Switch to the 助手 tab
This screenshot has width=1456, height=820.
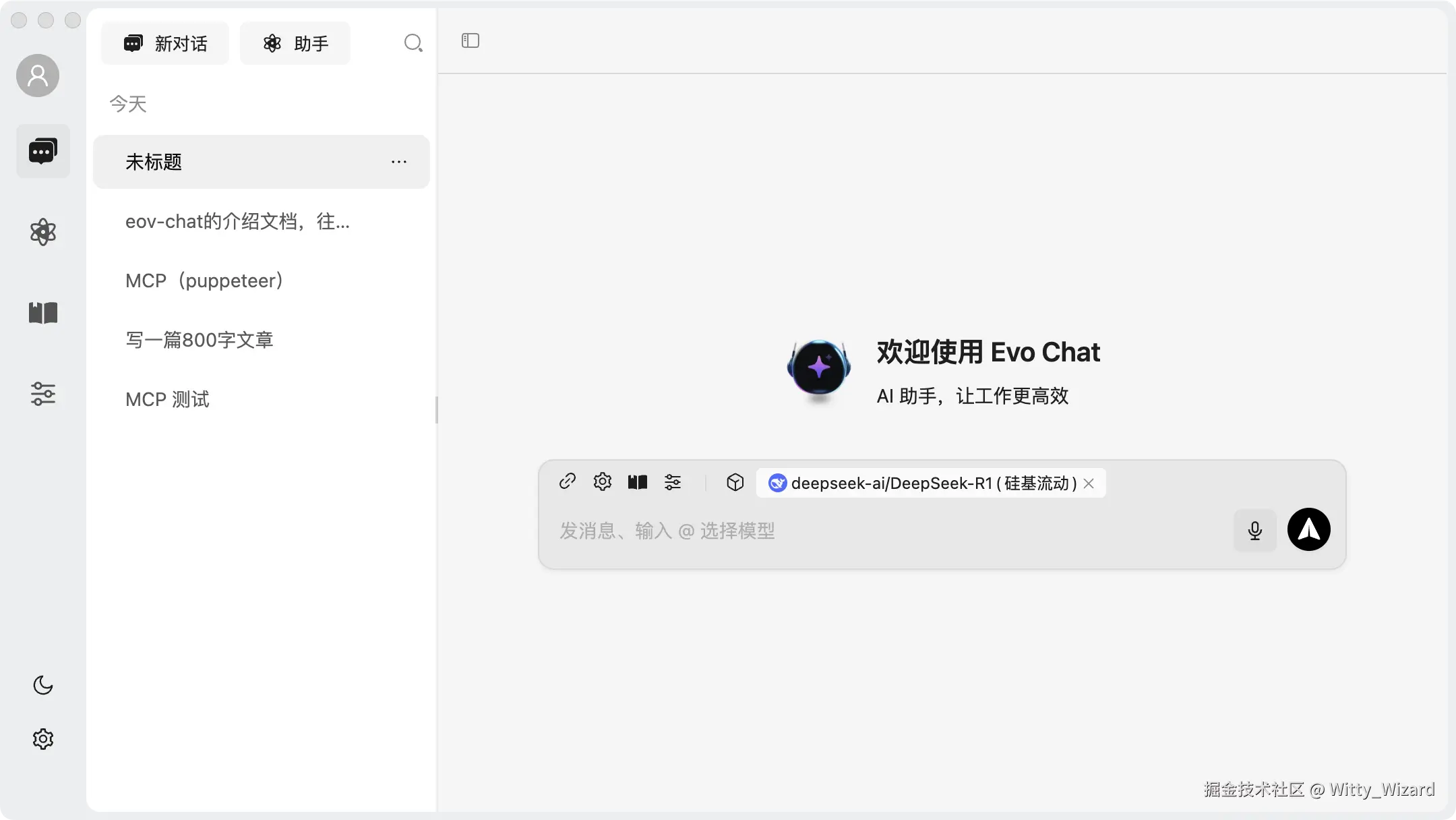295,42
